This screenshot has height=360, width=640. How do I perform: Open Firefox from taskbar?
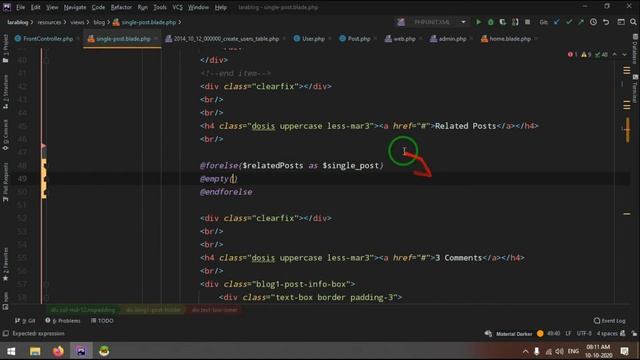58,351
